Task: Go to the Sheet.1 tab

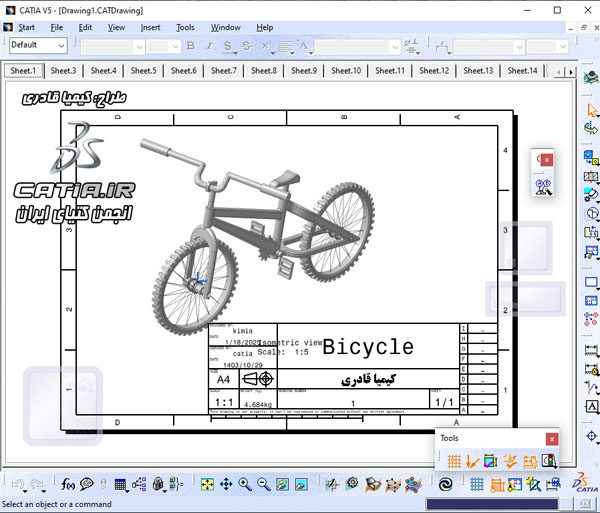Action: pyautogui.click(x=23, y=71)
